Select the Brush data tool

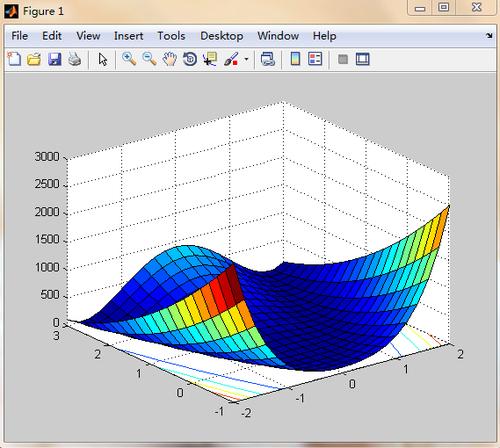click(231, 59)
